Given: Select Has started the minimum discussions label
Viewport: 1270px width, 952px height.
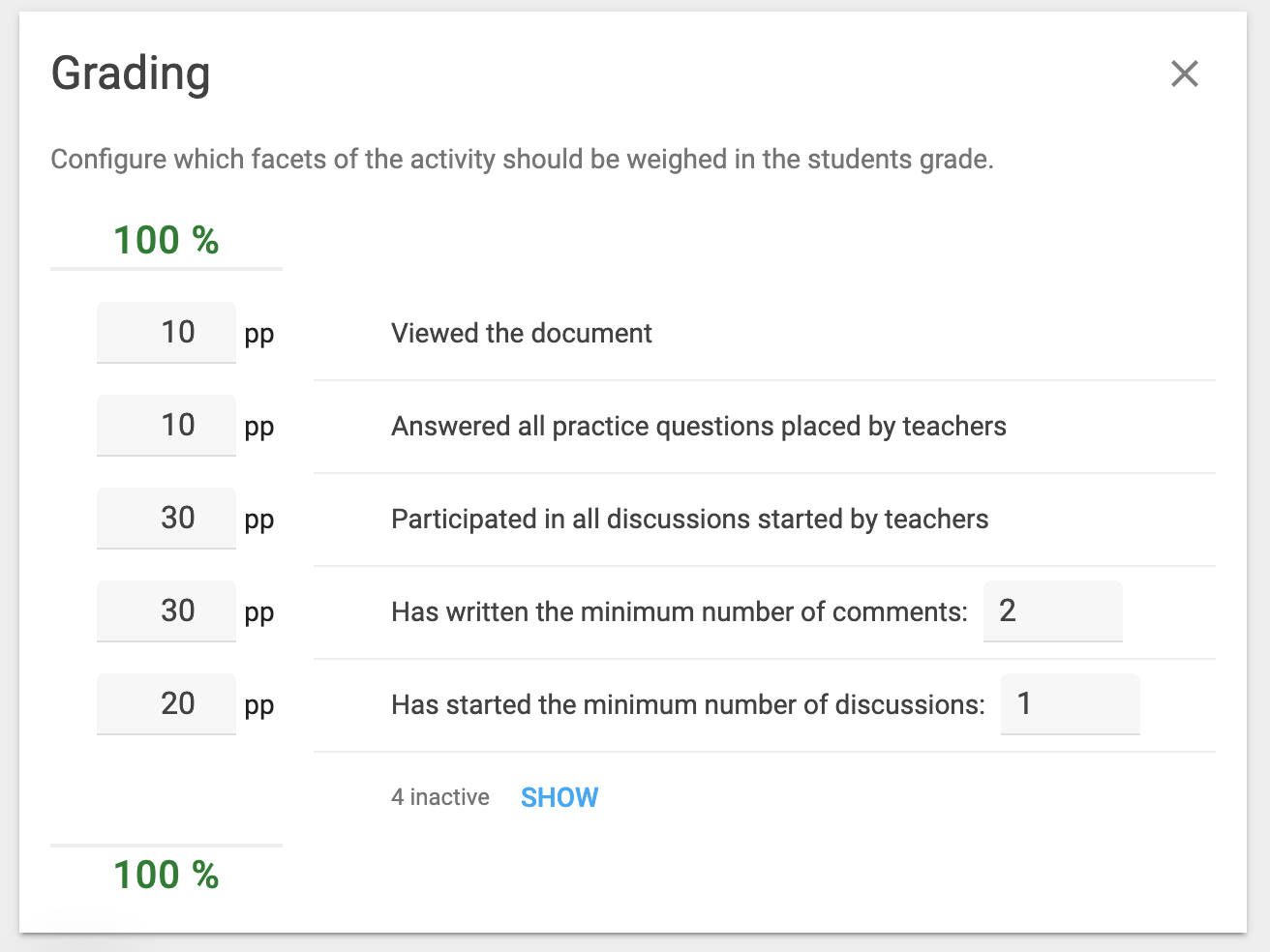Looking at the screenshot, I should (688, 704).
